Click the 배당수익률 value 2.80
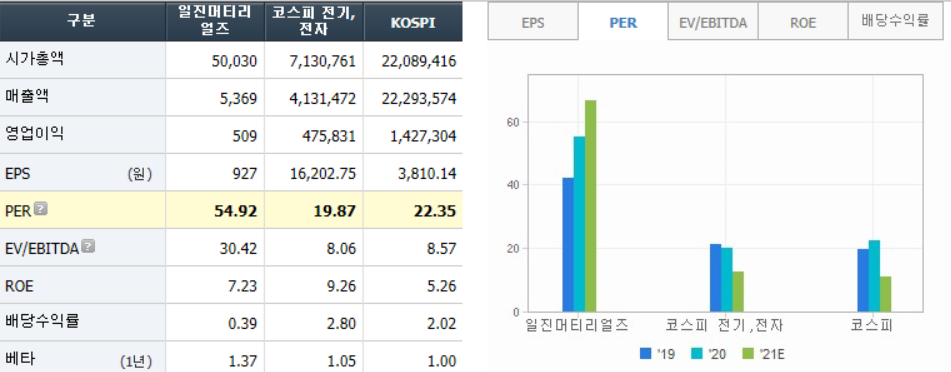 340,323
